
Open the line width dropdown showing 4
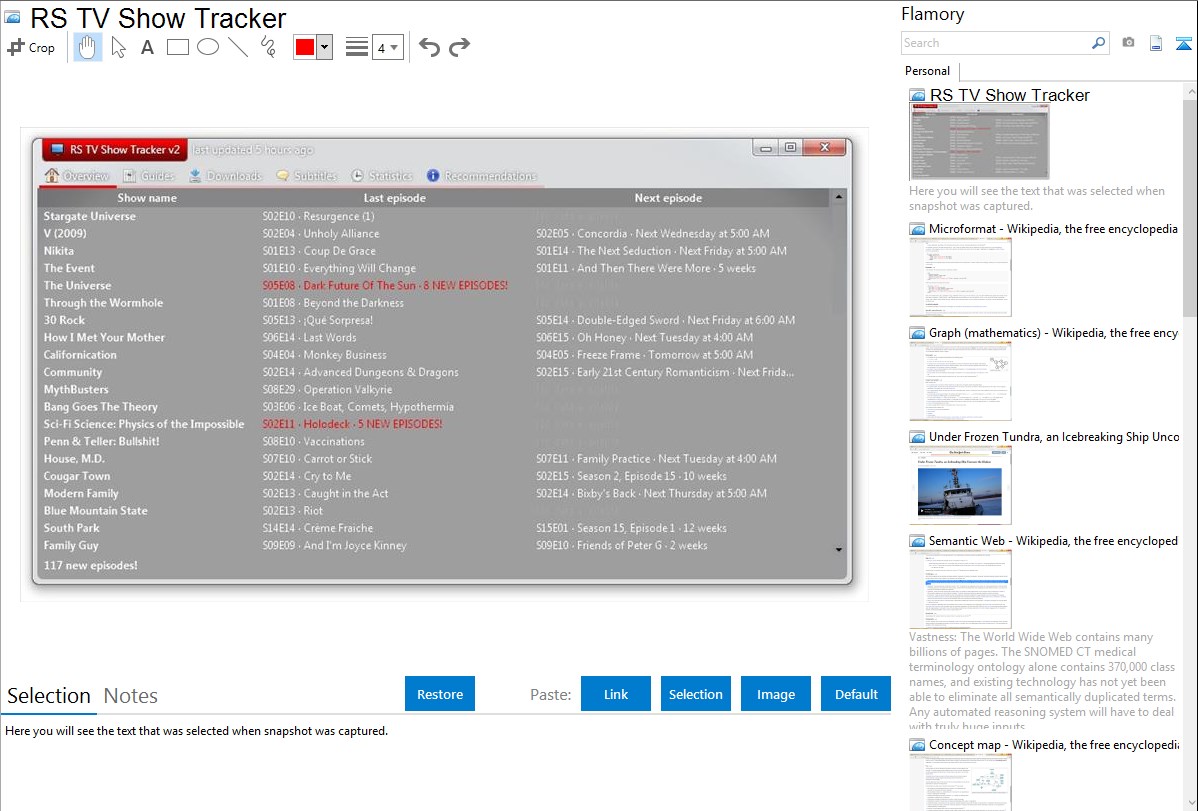[x=387, y=47]
